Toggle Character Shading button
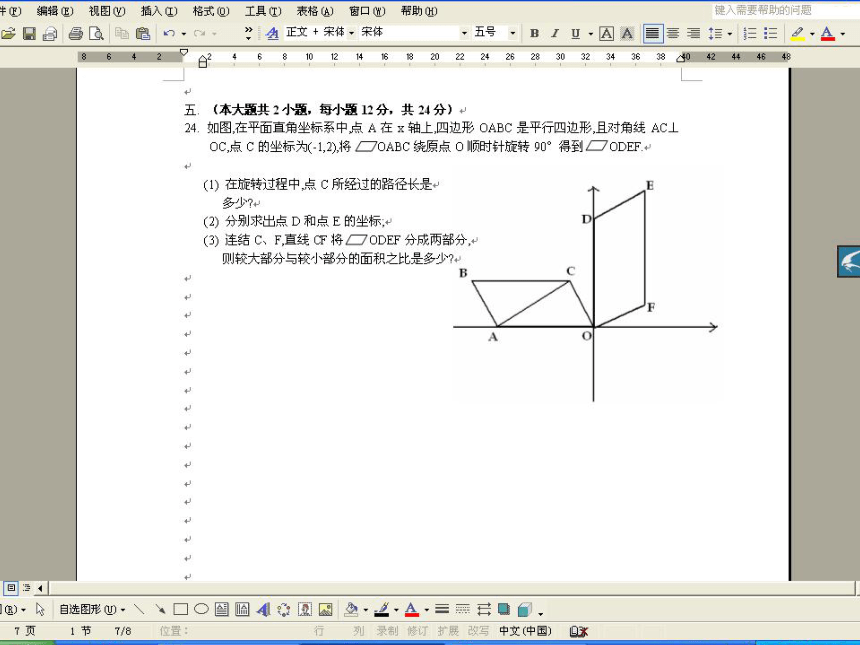This screenshot has width=860, height=645. pos(627,33)
